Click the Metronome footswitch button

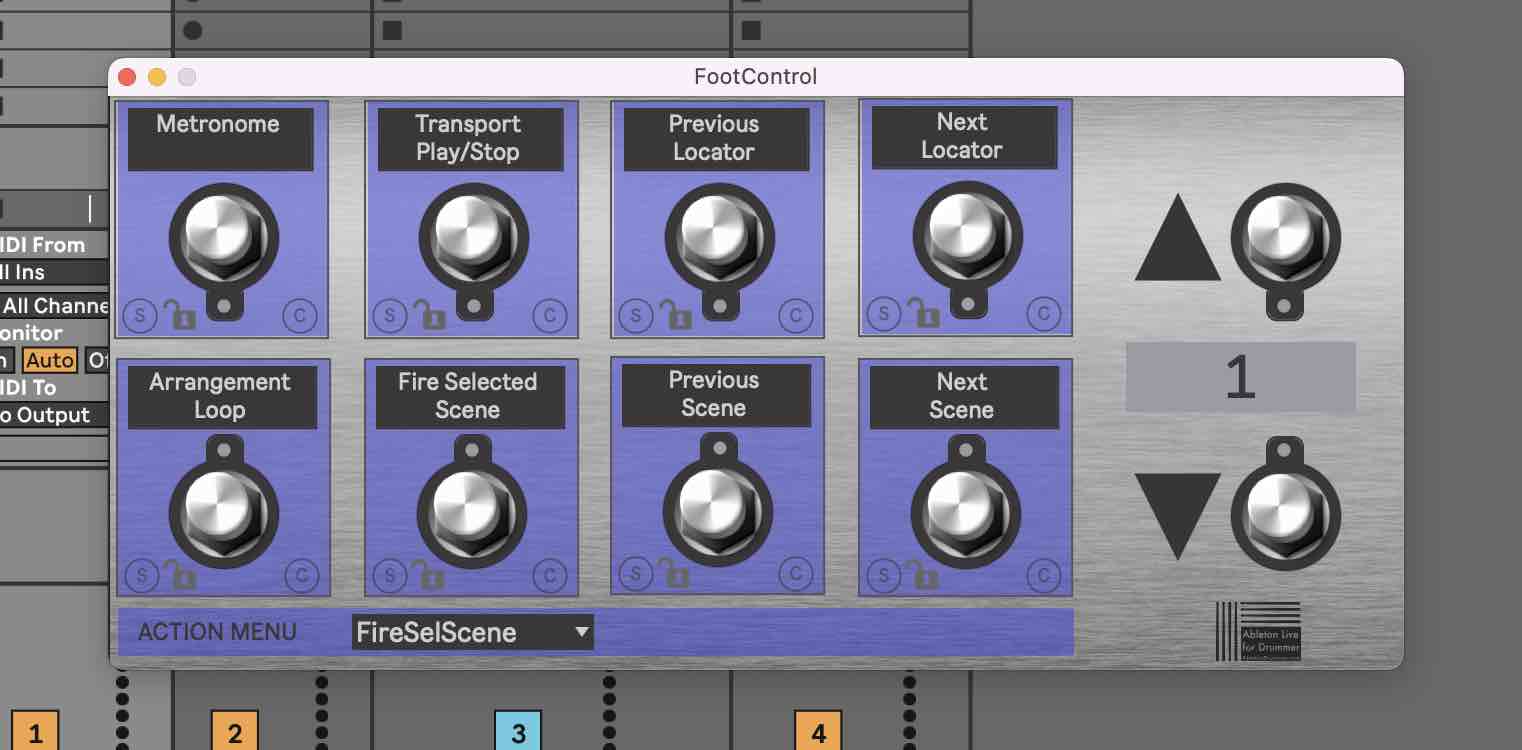click(224, 238)
